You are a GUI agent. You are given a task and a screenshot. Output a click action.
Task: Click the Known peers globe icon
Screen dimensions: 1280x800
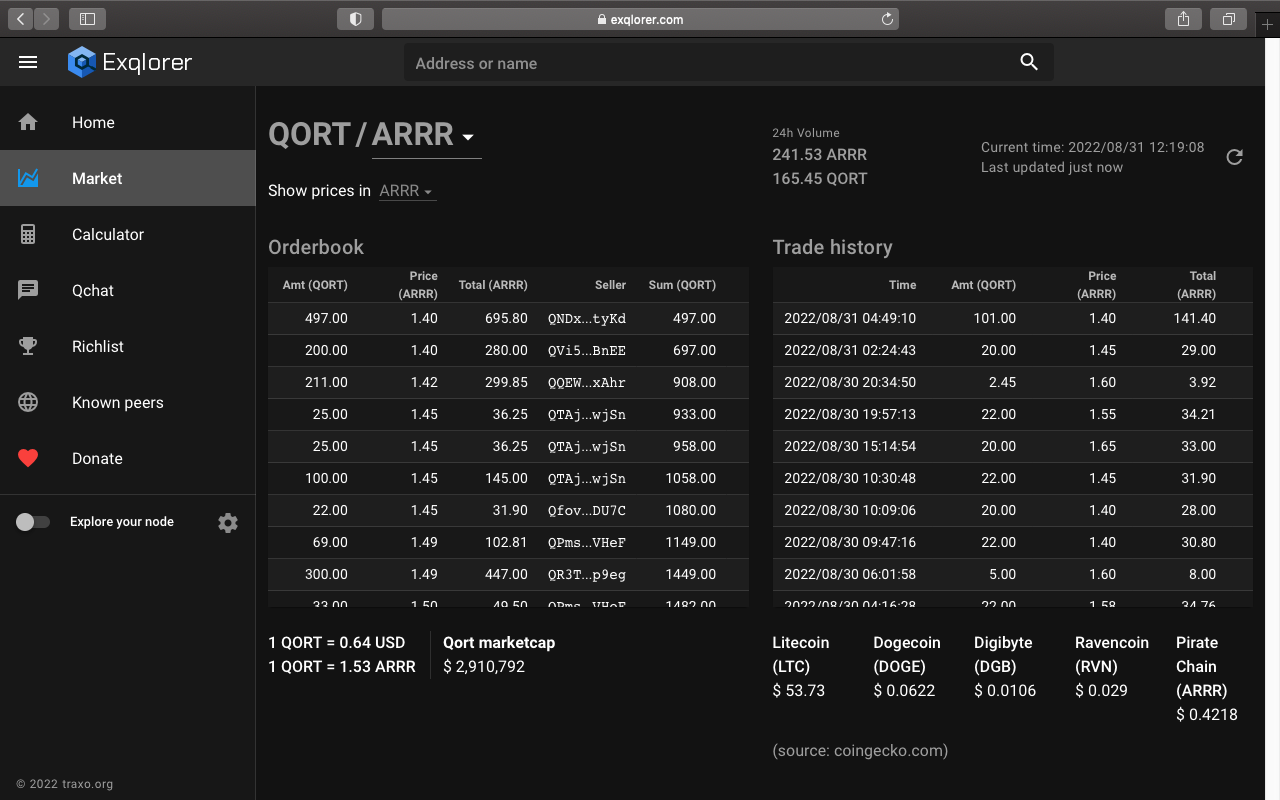click(28, 402)
